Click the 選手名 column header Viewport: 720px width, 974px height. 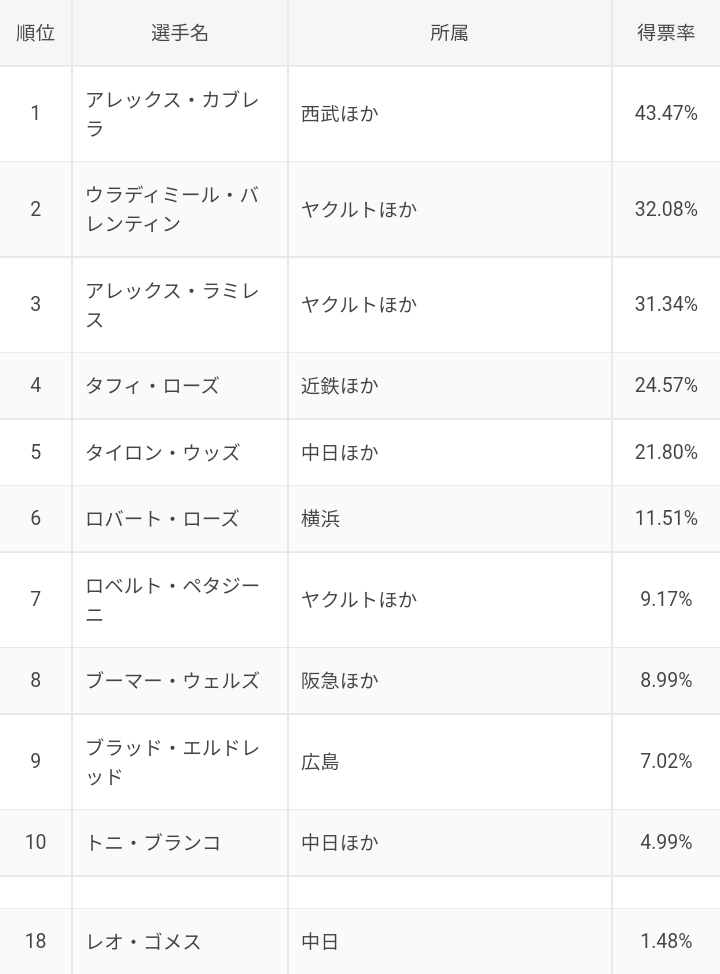click(180, 32)
